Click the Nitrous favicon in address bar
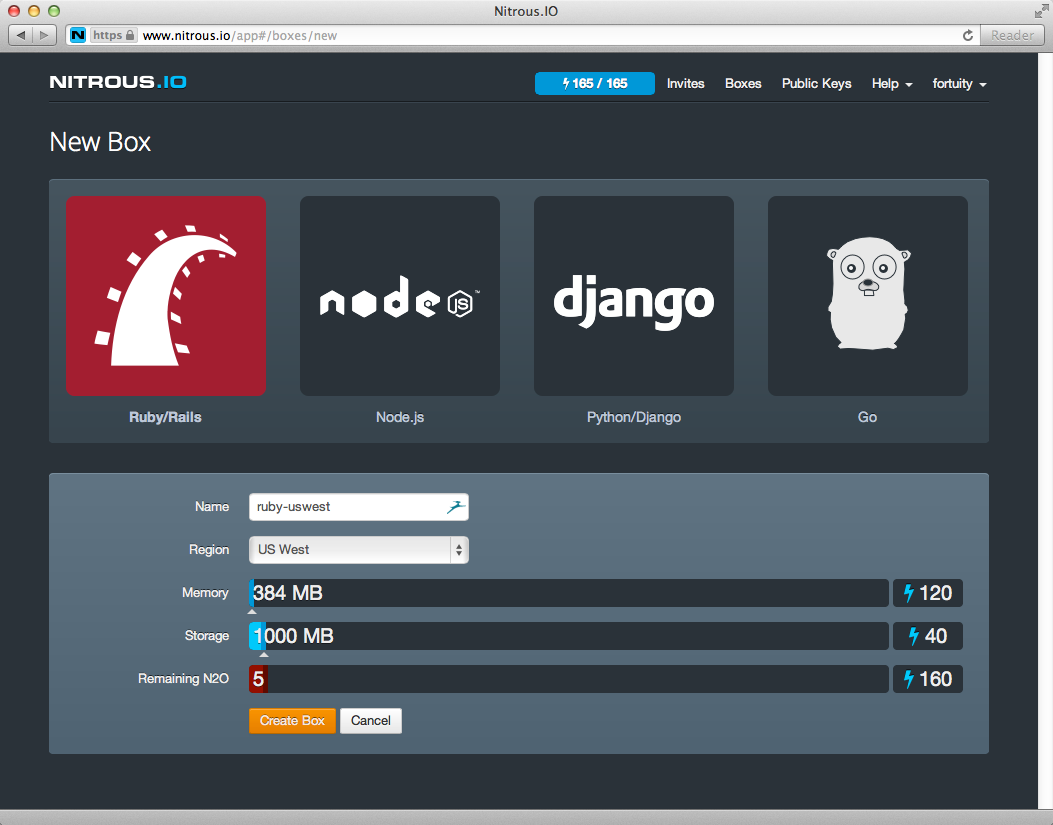Screen dimensions: 1053x825 coord(78,35)
